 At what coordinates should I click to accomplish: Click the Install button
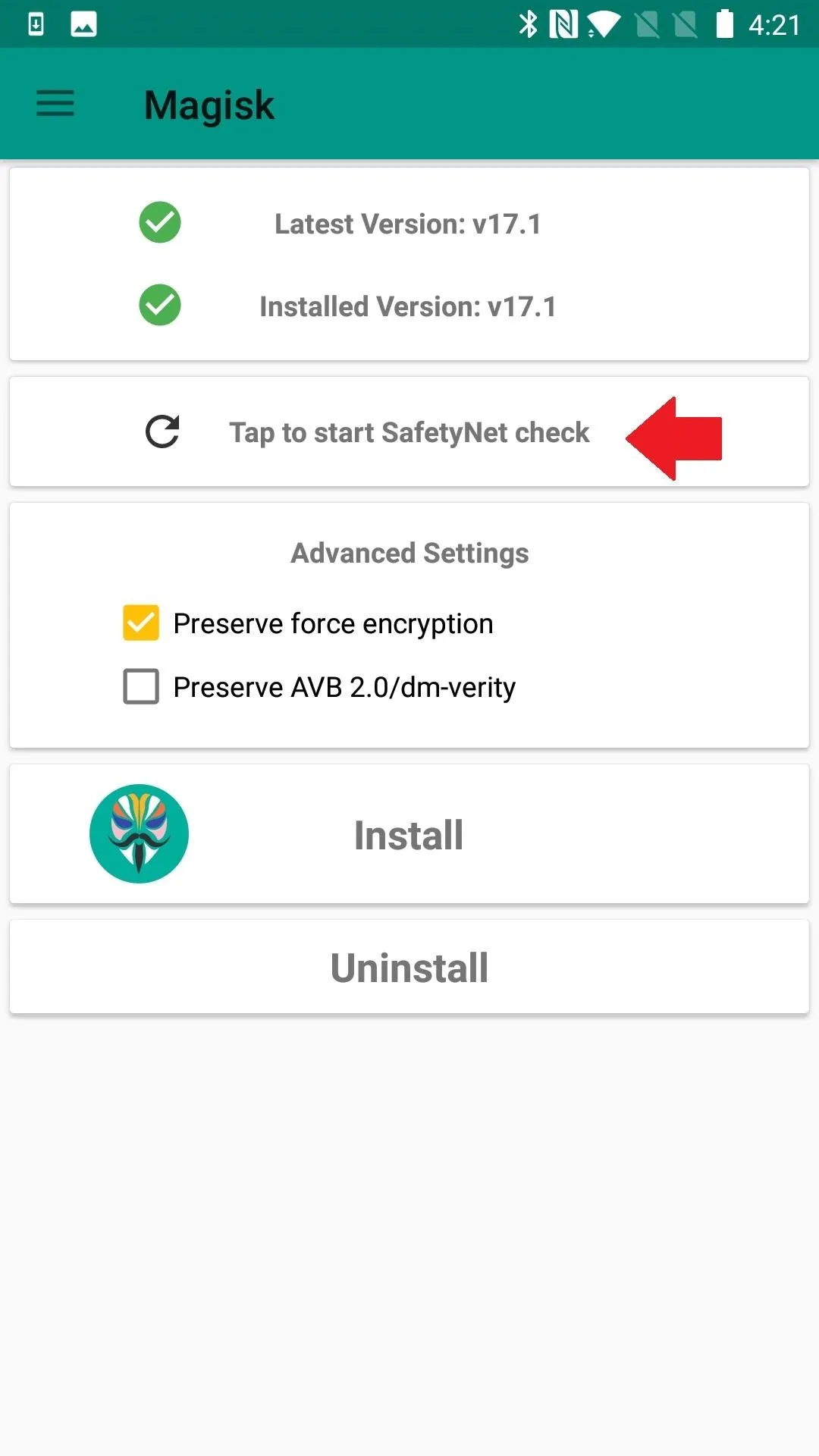[409, 833]
